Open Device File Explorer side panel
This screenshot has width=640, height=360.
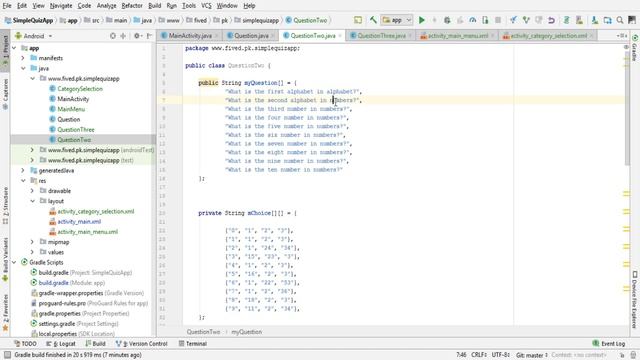pyautogui.click(x=635, y=299)
